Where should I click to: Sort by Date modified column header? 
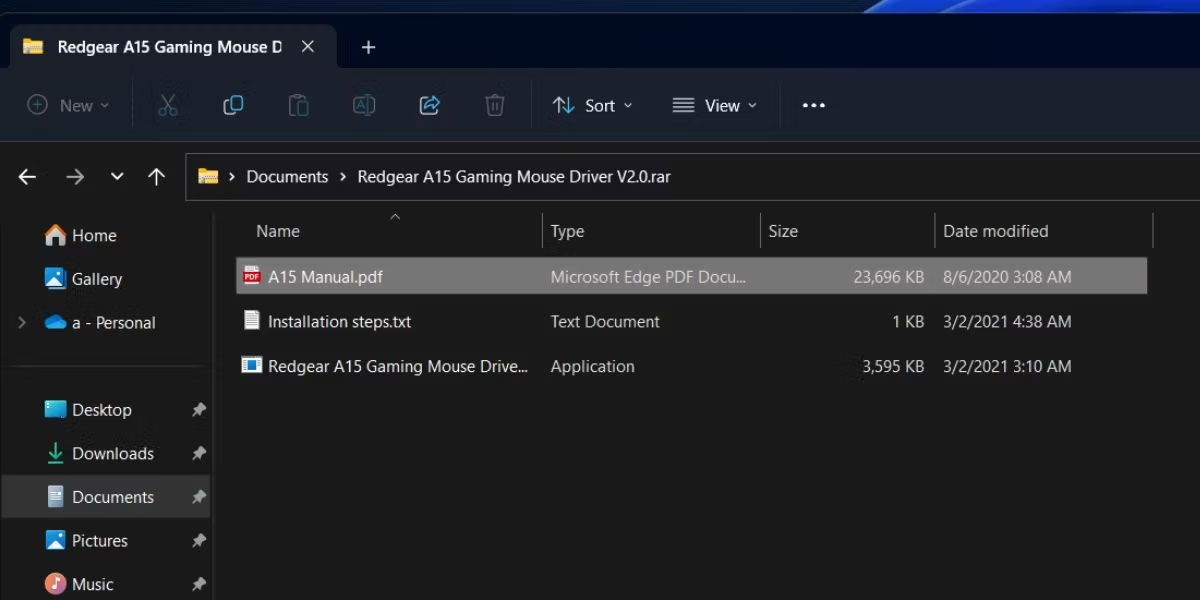pyautogui.click(x=996, y=231)
